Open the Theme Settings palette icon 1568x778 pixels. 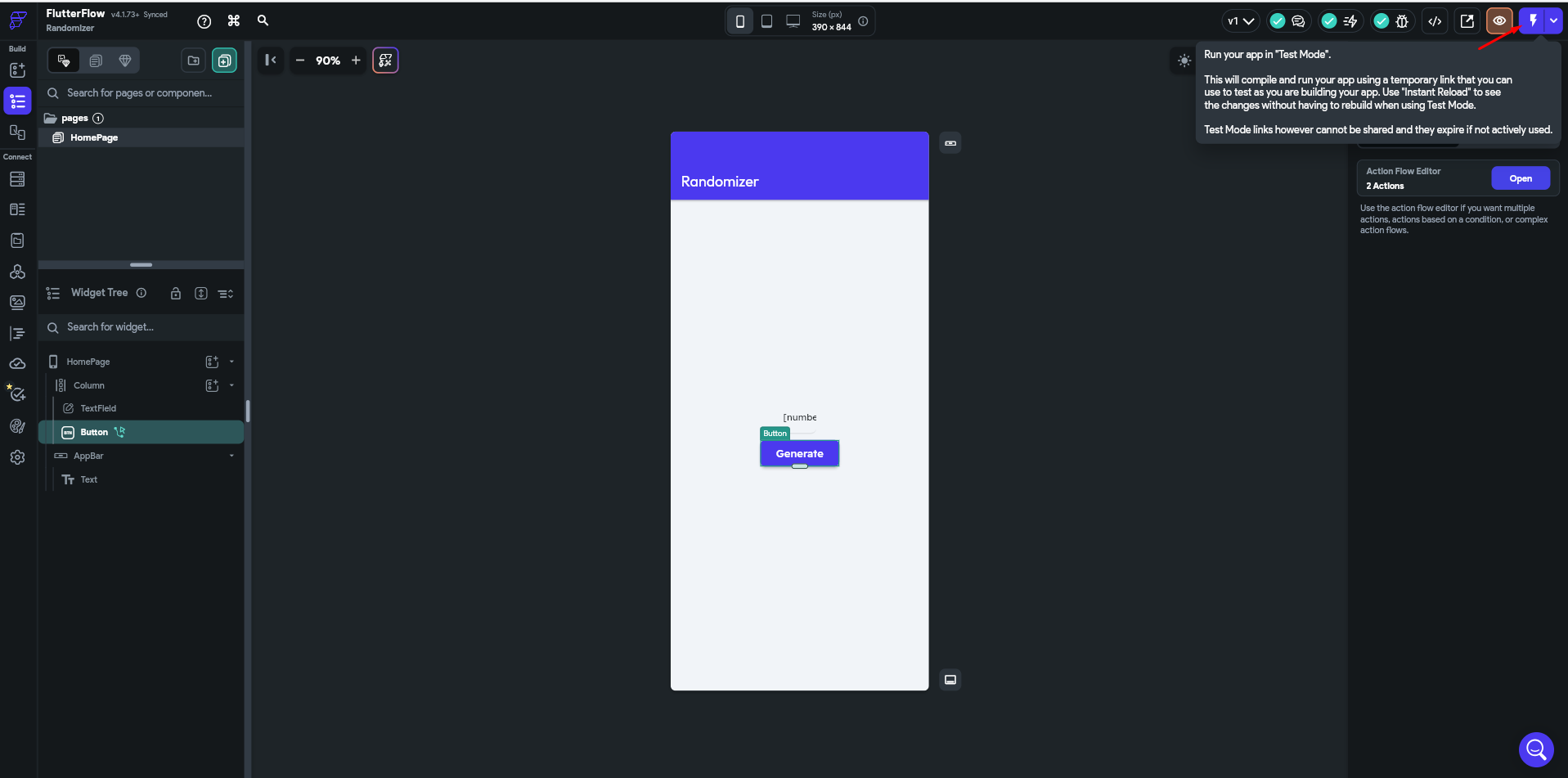click(17, 425)
